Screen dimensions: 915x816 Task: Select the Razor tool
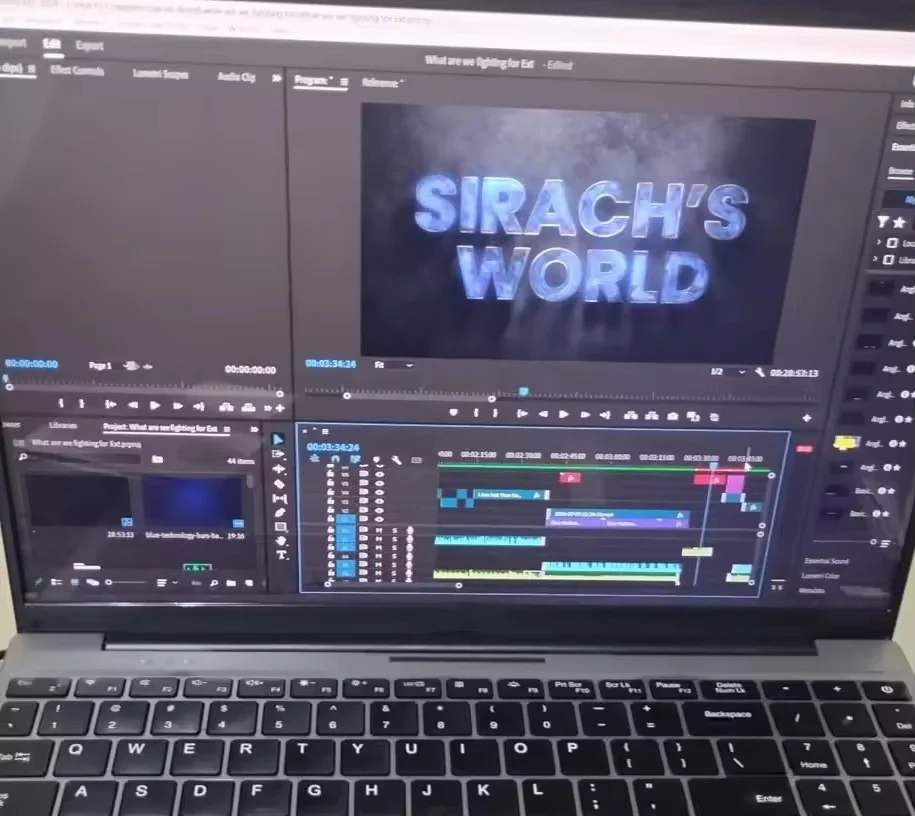point(280,484)
